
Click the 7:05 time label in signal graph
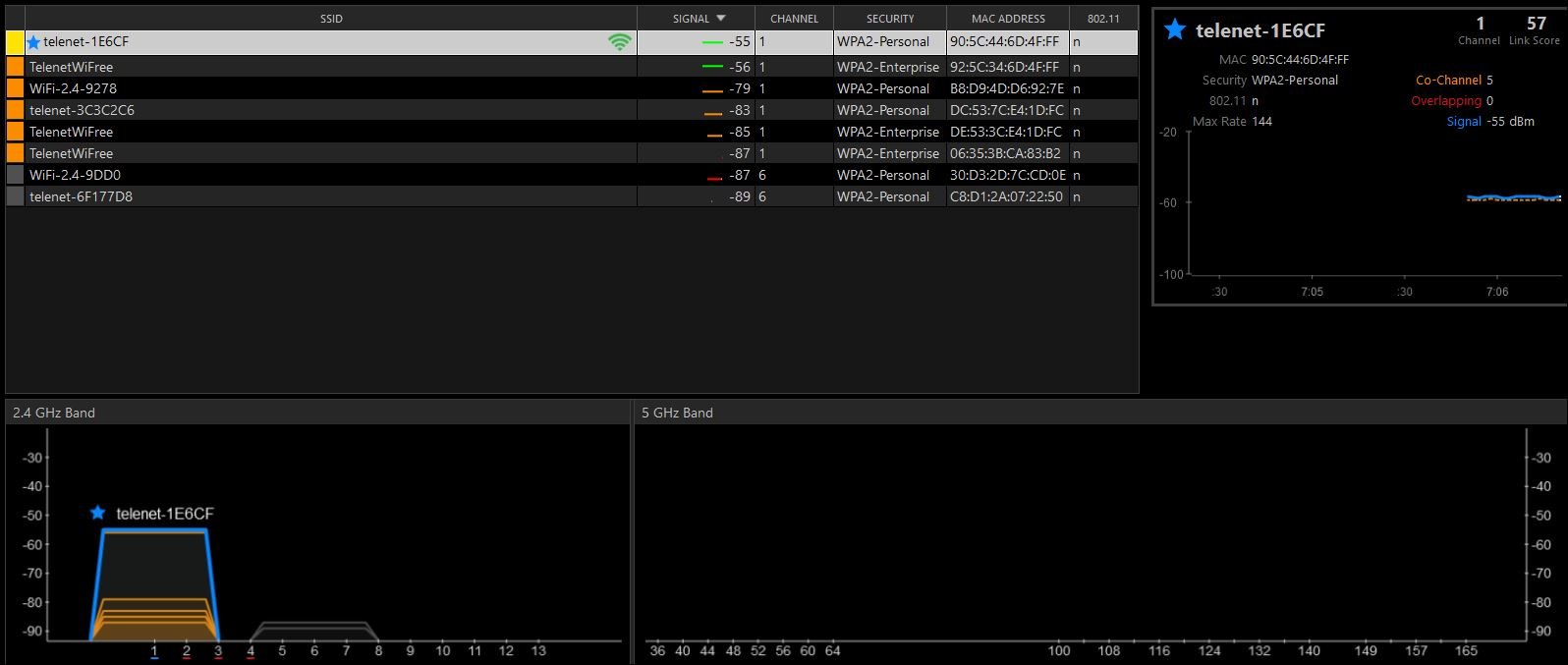point(1312,292)
